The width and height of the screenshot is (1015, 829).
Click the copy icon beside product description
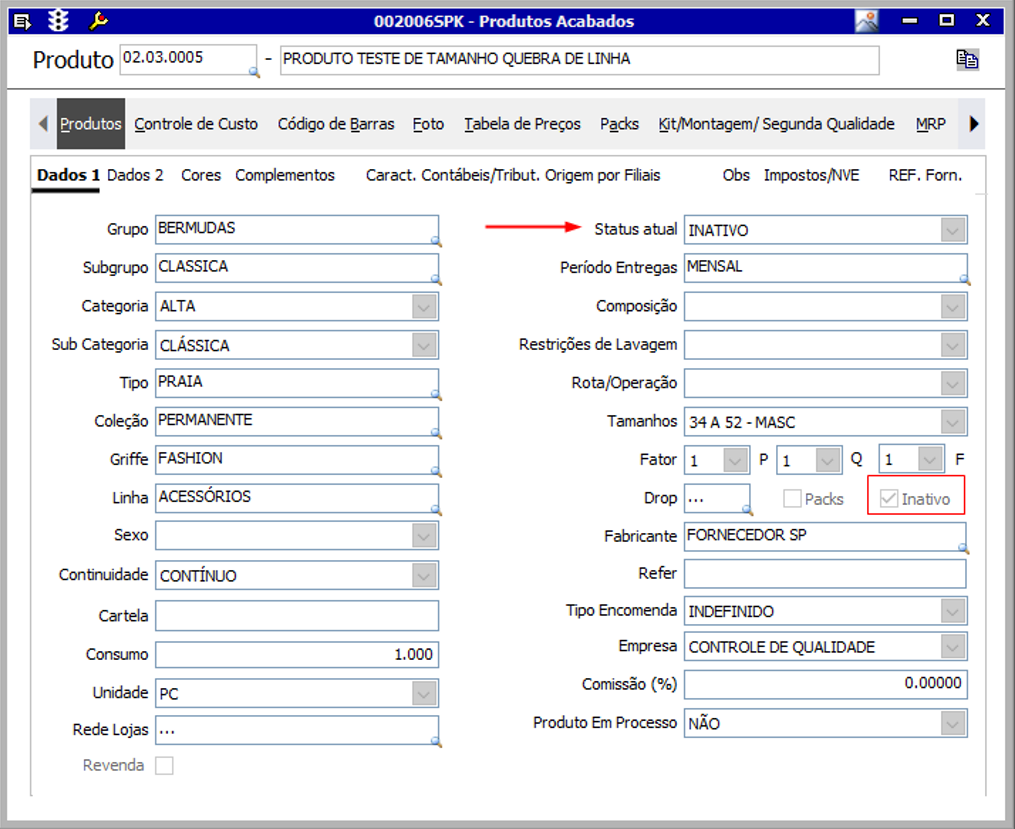click(x=966, y=59)
